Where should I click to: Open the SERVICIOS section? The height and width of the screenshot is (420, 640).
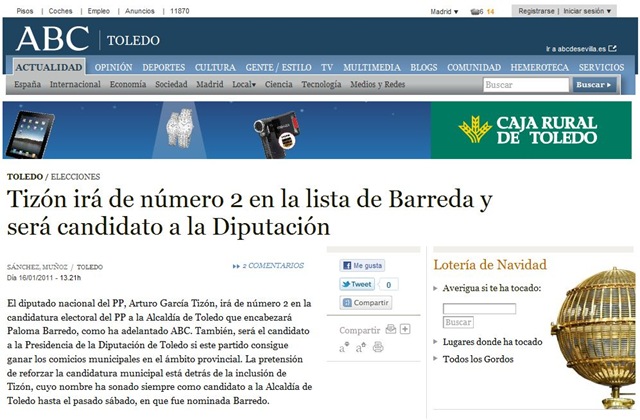[x=601, y=67]
